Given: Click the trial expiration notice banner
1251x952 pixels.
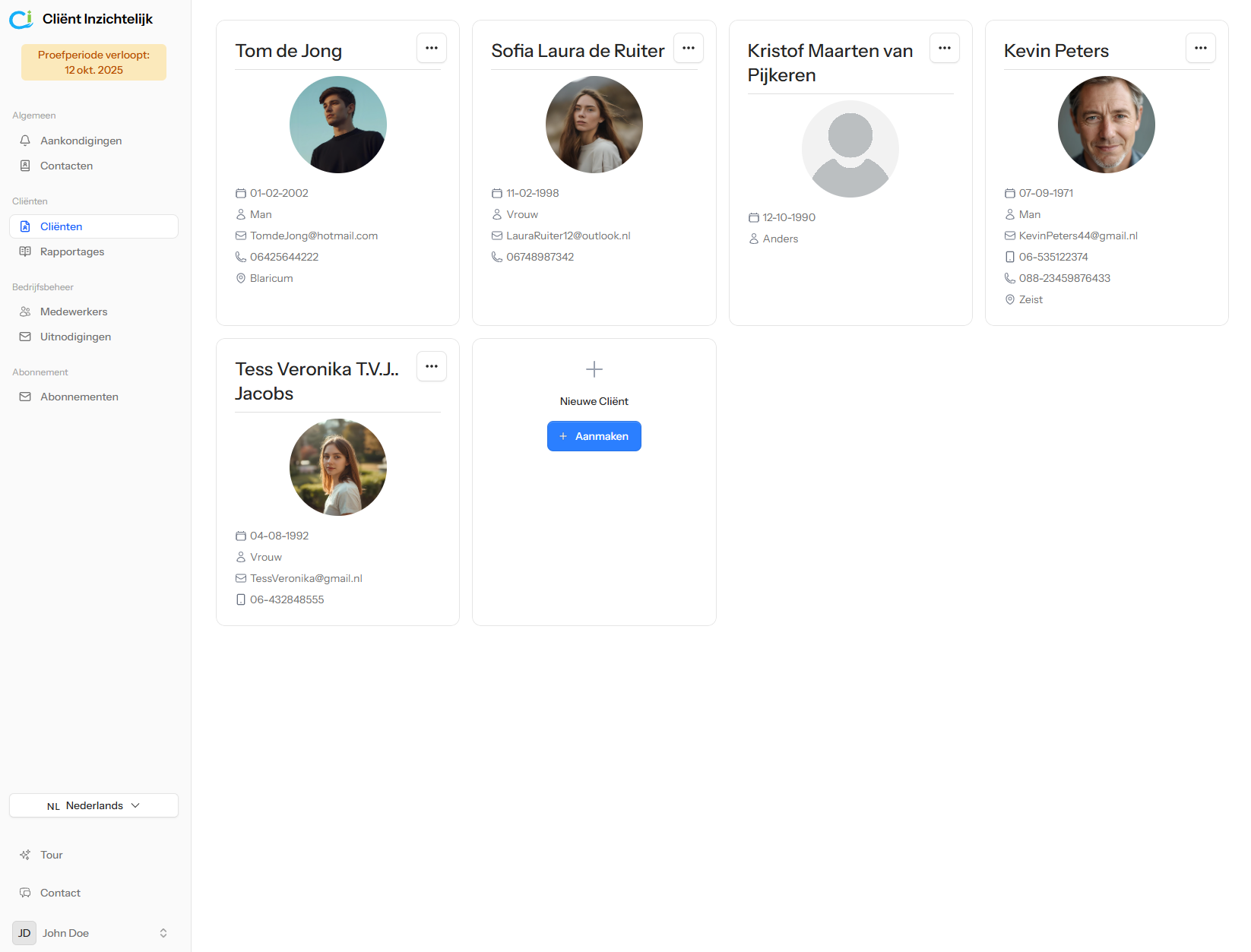Looking at the screenshot, I should click(x=93, y=62).
